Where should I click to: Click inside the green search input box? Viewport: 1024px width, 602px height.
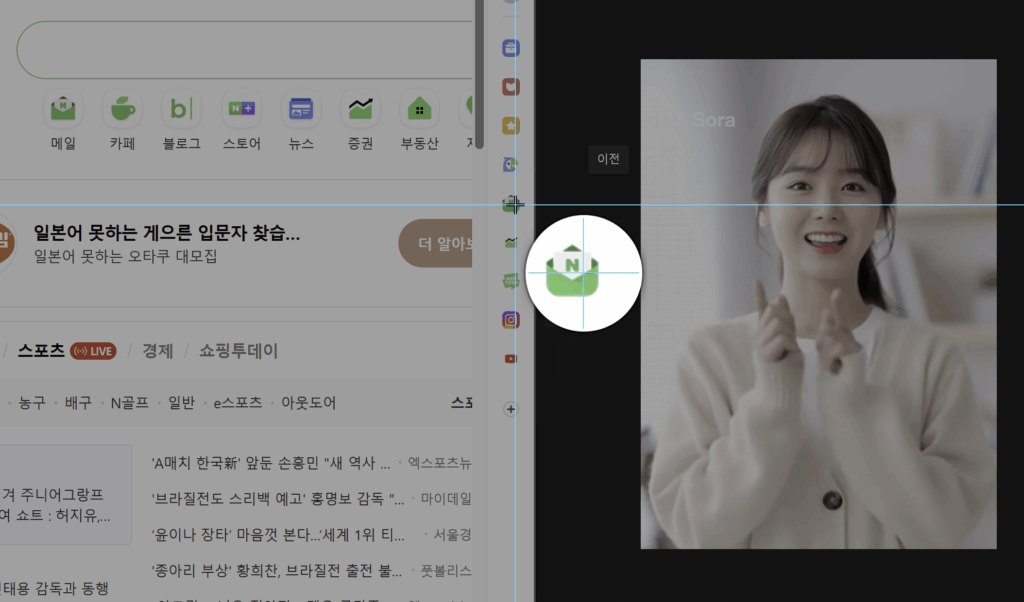coord(240,49)
